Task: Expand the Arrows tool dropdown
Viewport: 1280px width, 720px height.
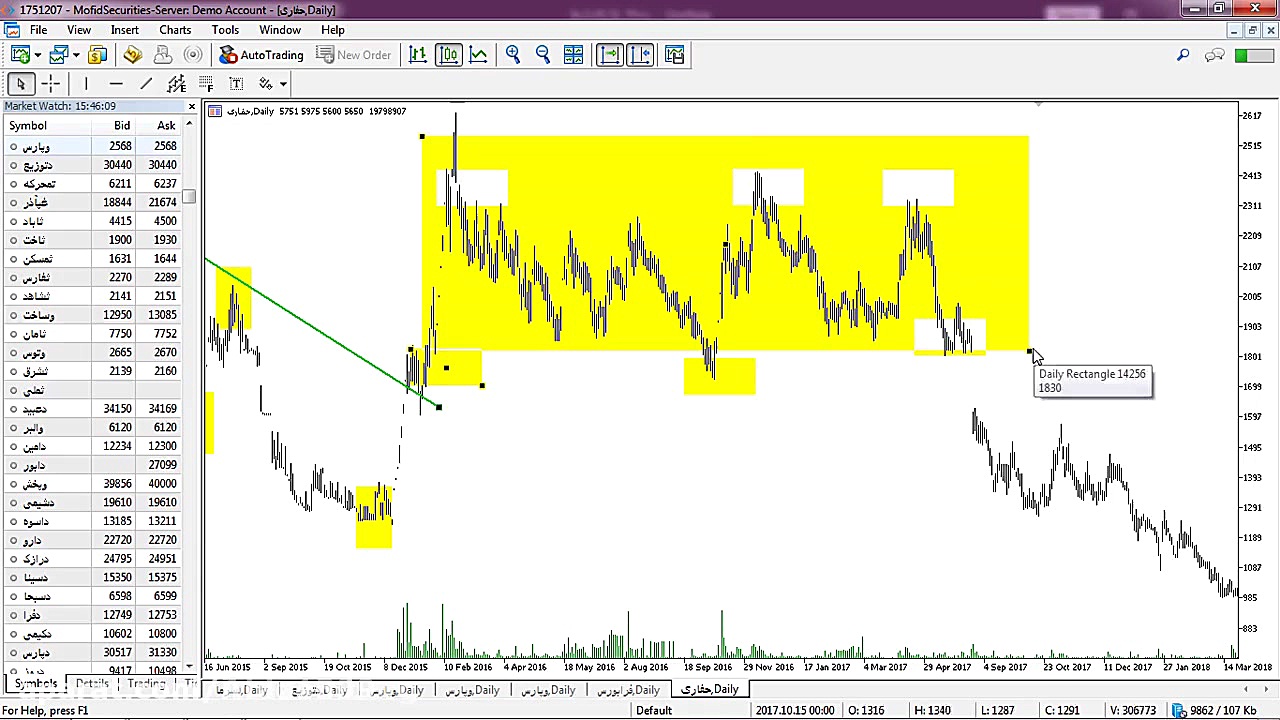Action: (x=283, y=84)
